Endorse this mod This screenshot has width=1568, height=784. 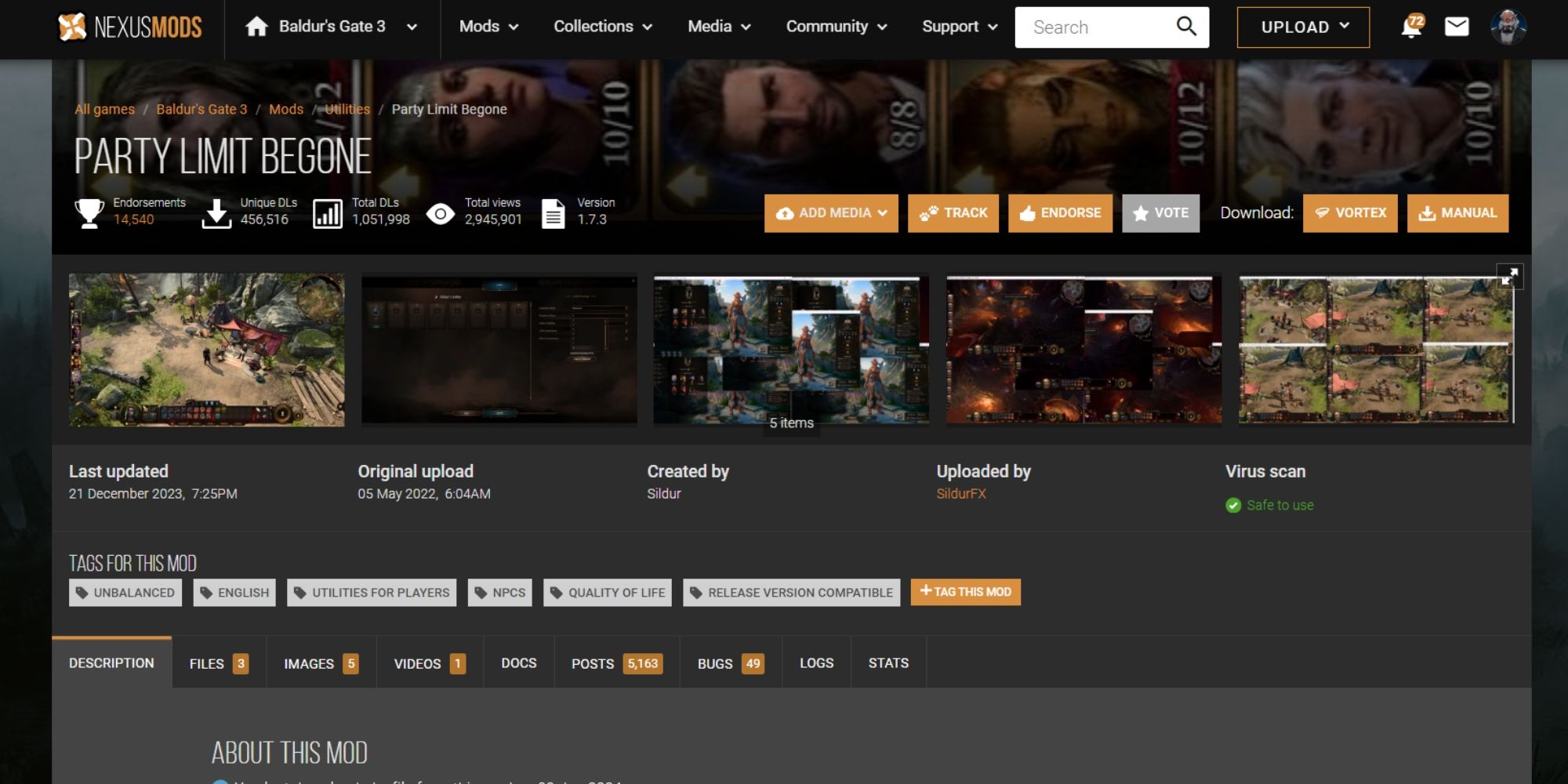(1060, 213)
